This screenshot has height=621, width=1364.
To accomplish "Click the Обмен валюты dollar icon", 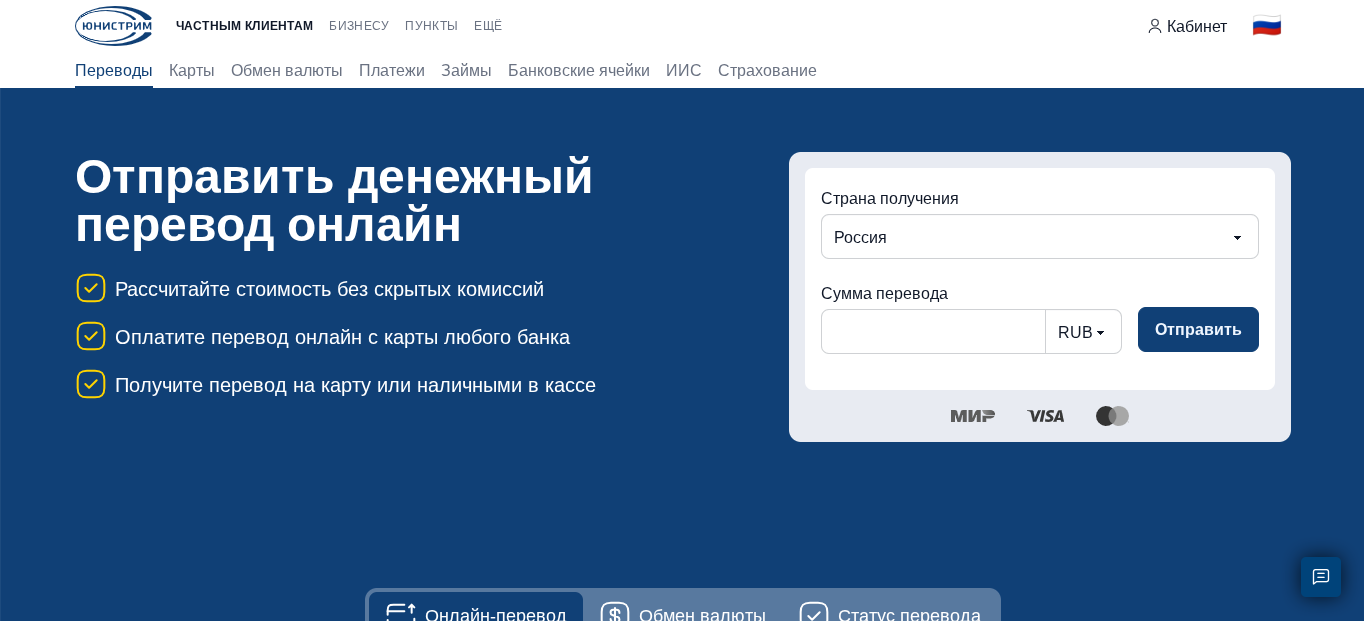I will click(615, 614).
